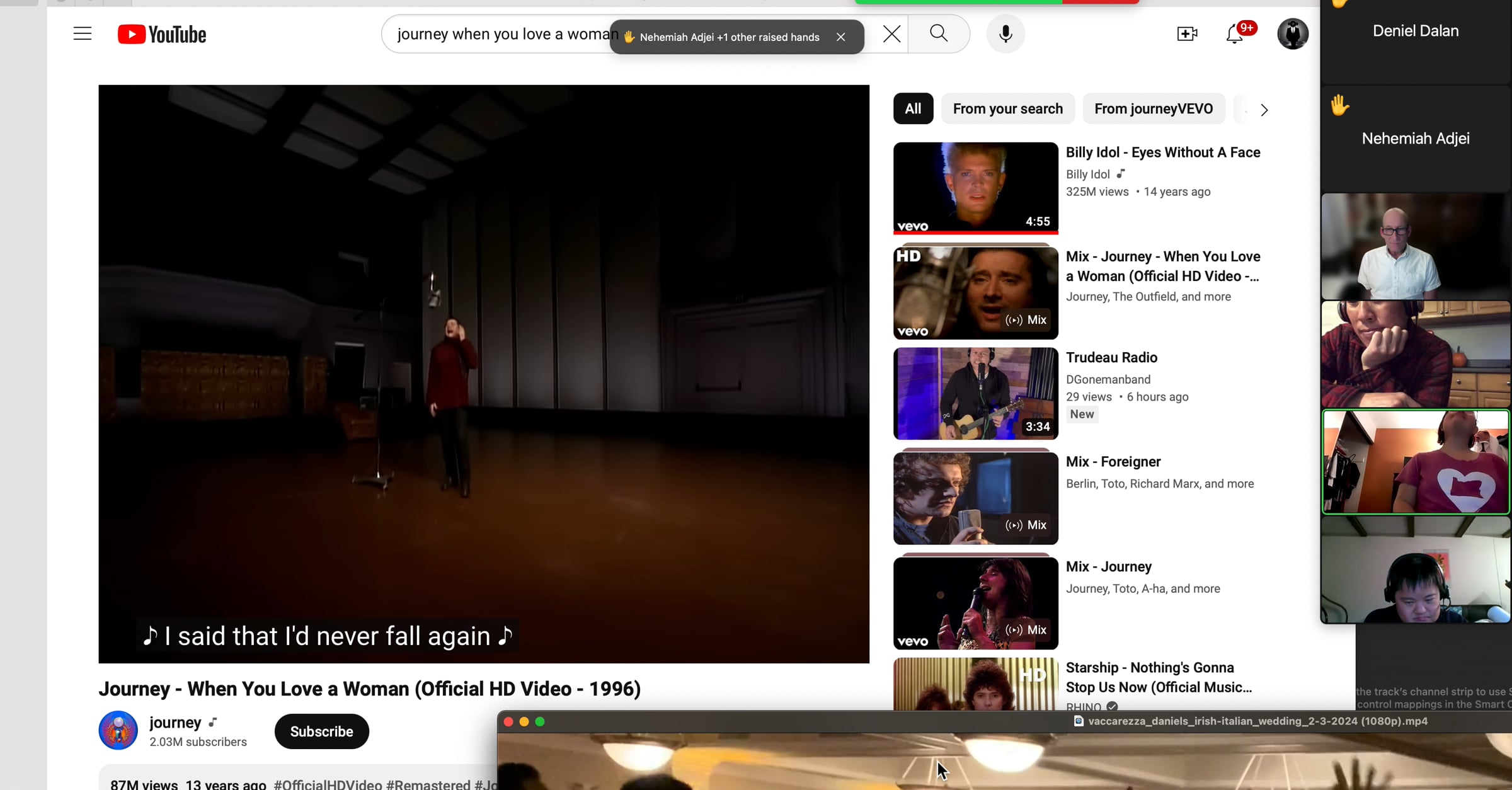Select Nehemiah Adjei participant tile
Viewport: 1512px width, 790px height.
[1415, 139]
